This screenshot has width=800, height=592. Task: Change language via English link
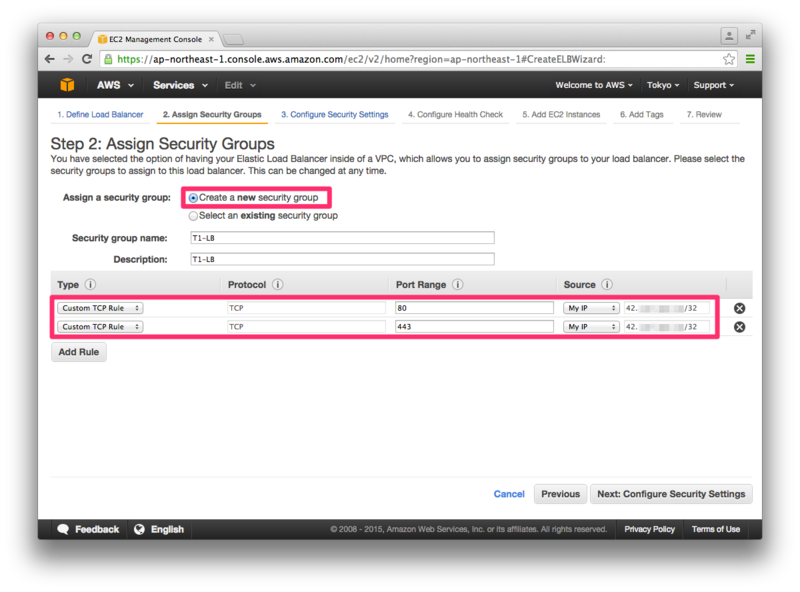[167, 529]
